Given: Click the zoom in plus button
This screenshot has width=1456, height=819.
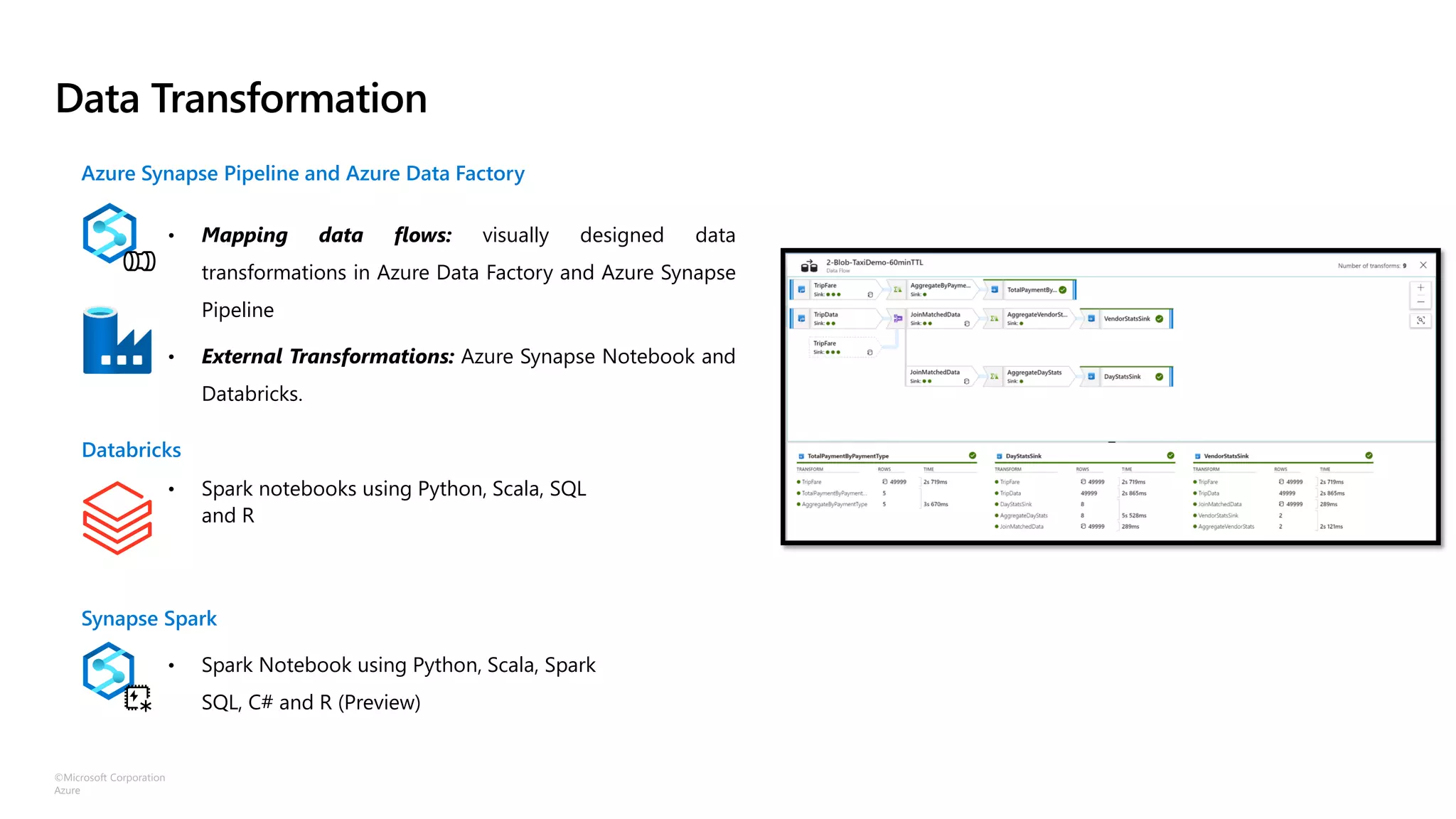Looking at the screenshot, I should (1420, 288).
